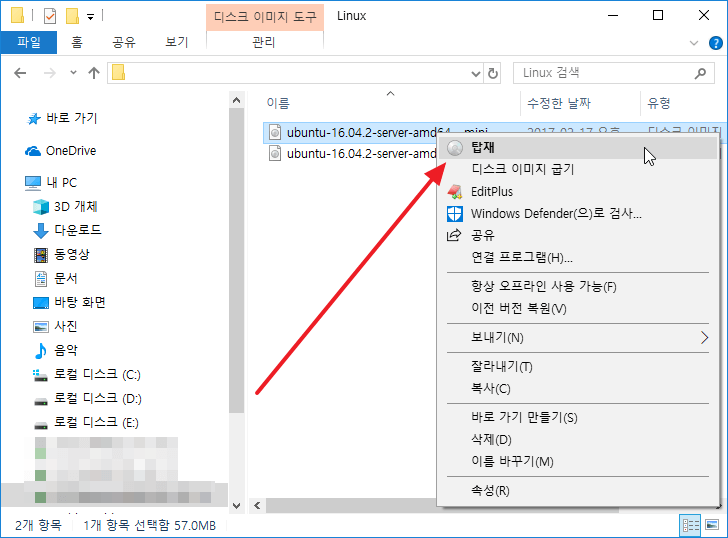The image size is (728, 538).
Task: Click horizontal scrollbar left arrow
Action: (257, 506)
